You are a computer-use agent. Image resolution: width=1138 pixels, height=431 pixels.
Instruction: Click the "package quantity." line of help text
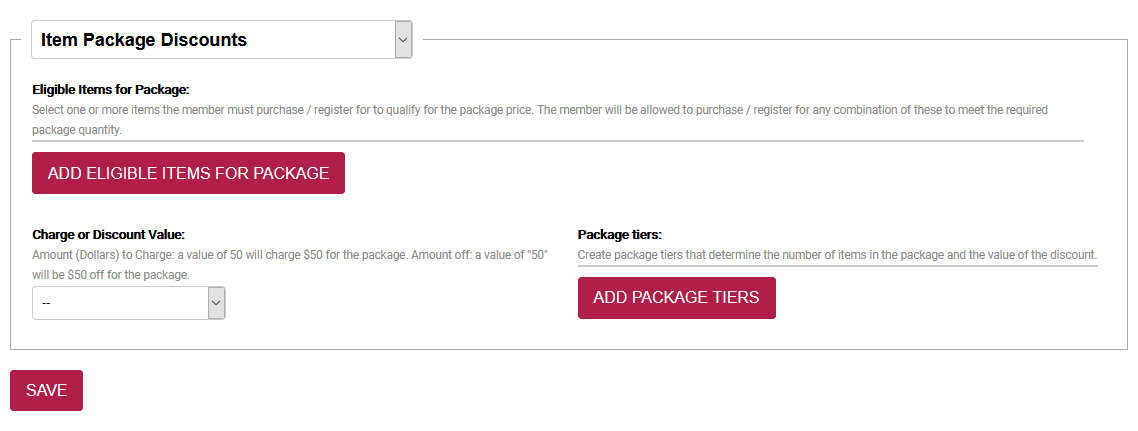(x=76, y=130)
